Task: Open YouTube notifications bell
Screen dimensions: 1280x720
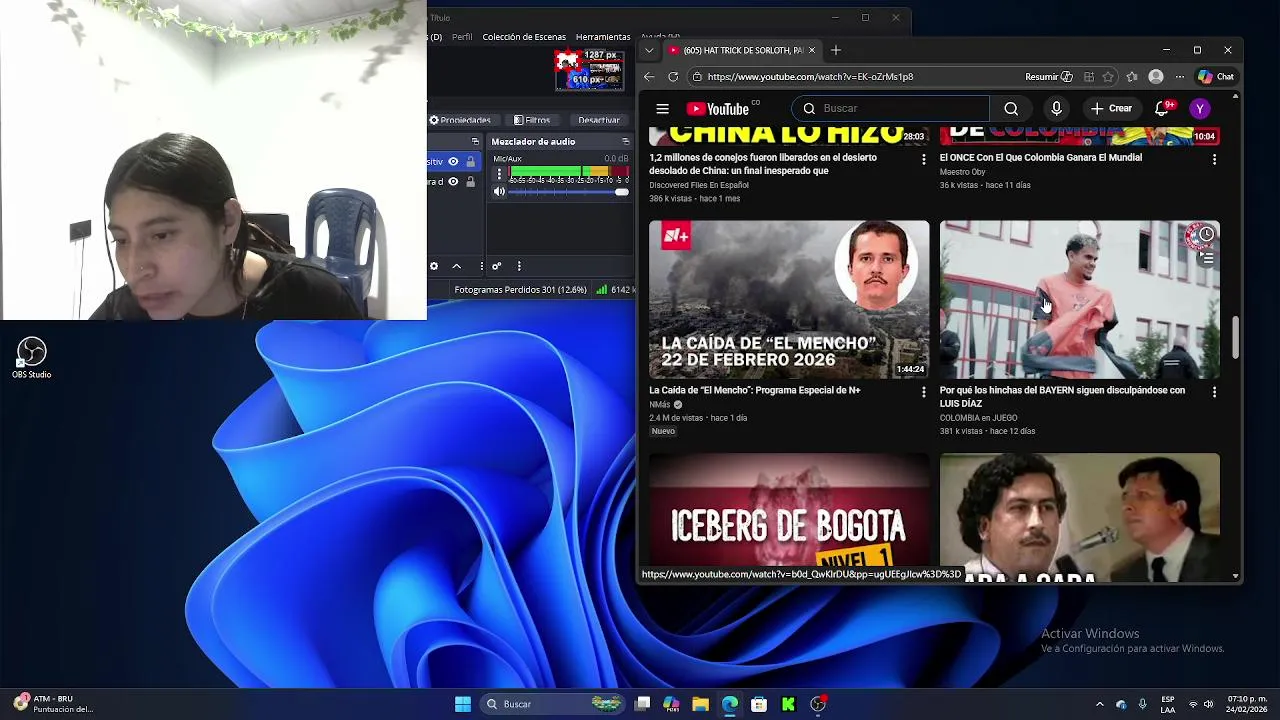Action: 1162,108
